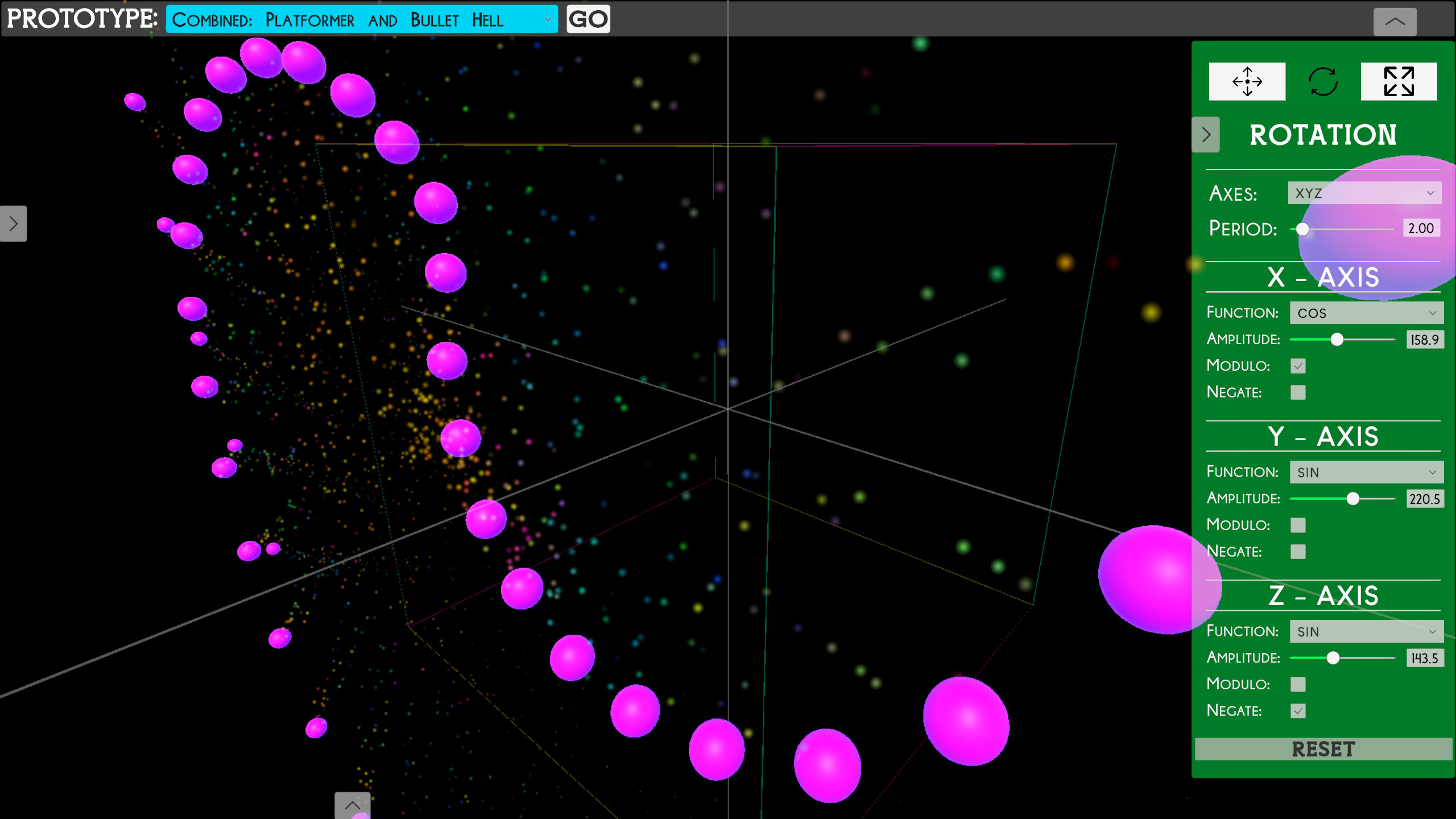Enable the Y-Axis Negate checkbox
Image resolution: width=1456 pixels, height=819 pixels.
coord(1298,551)
